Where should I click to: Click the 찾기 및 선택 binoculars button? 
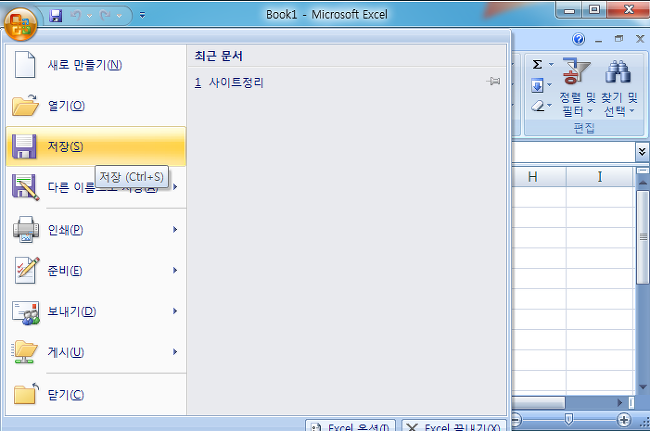tap(619, 88)
